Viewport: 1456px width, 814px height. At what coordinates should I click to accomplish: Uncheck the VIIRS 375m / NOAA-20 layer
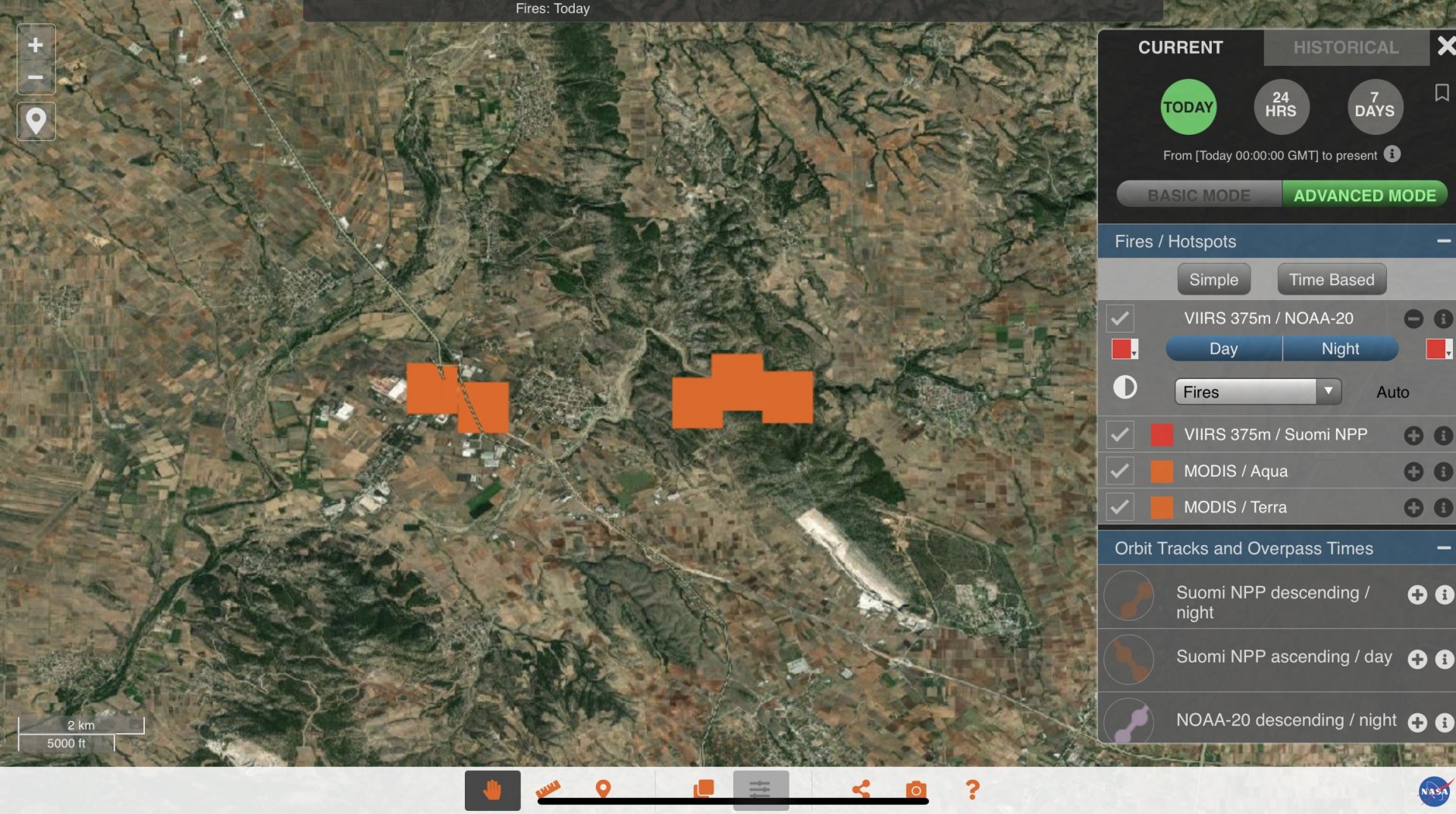pyautogui.click(x=1120, y=319)
